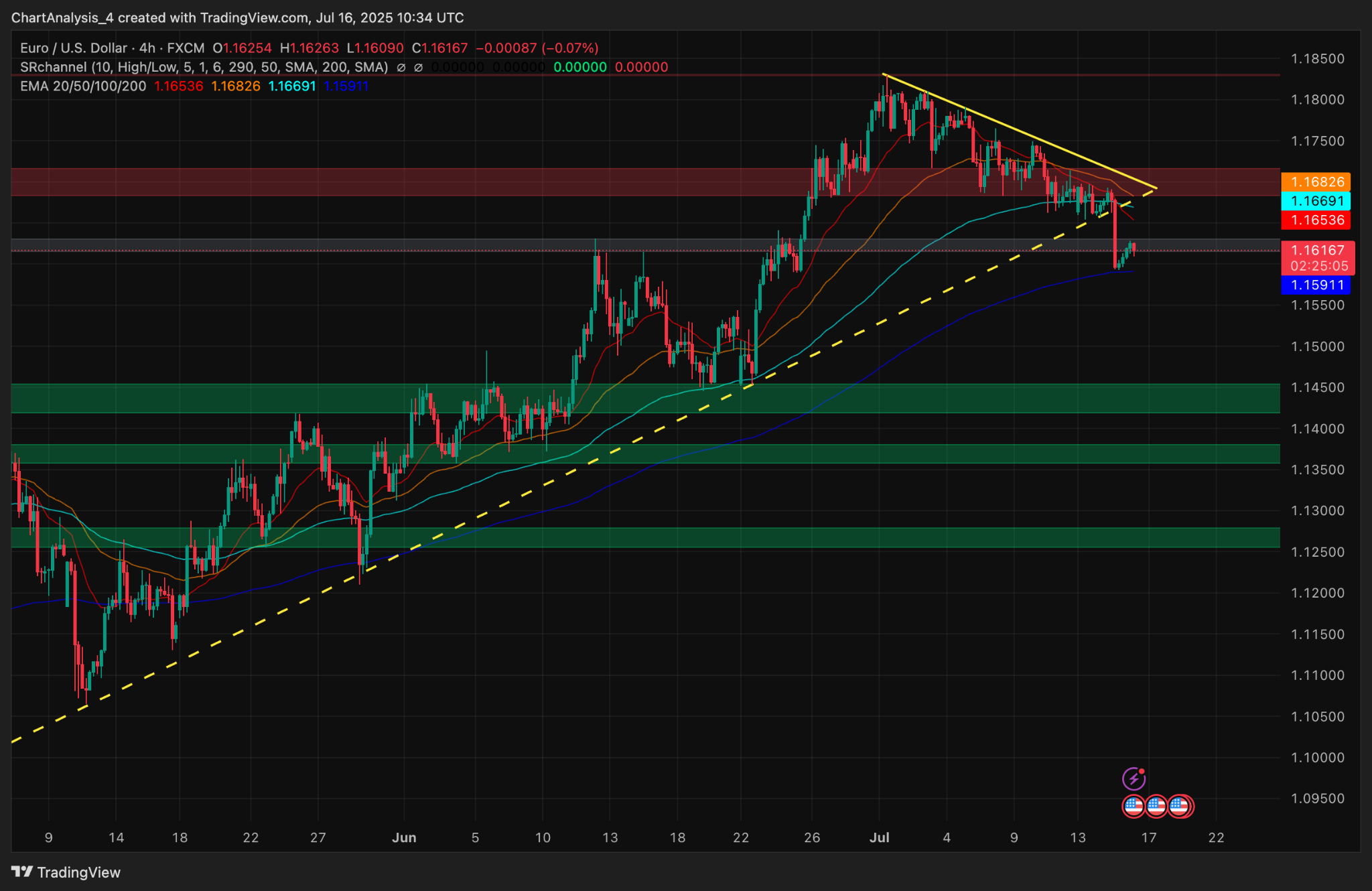The height and width of the screenshot is (891, 1372).
Task: Click the '17' date on time axis
Action: (x=1149, y=837)
